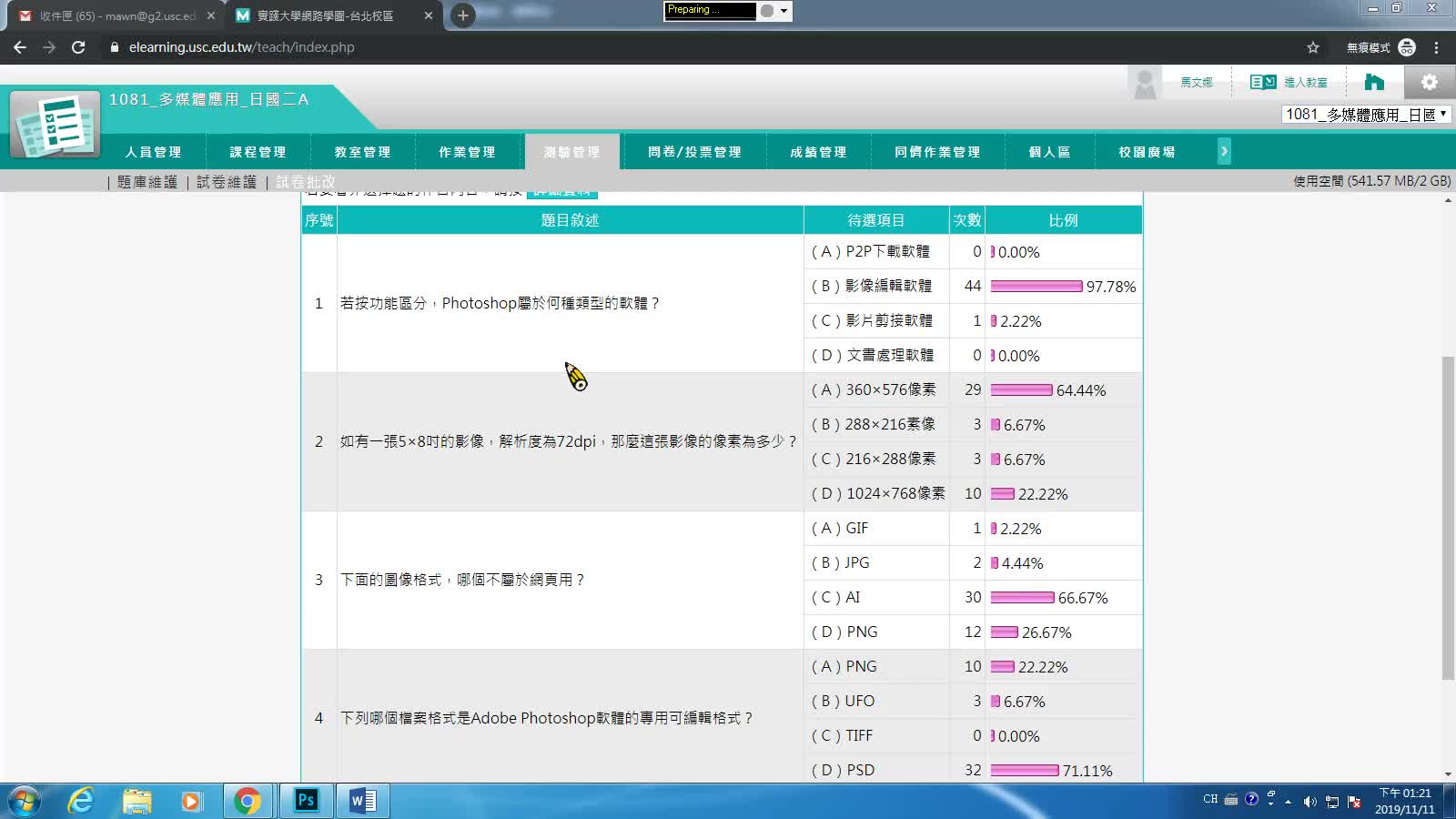The width and height of the screenshot is (1456, 819).
Task: Click the lock icon in the address bar
Action: coord(114,47)
